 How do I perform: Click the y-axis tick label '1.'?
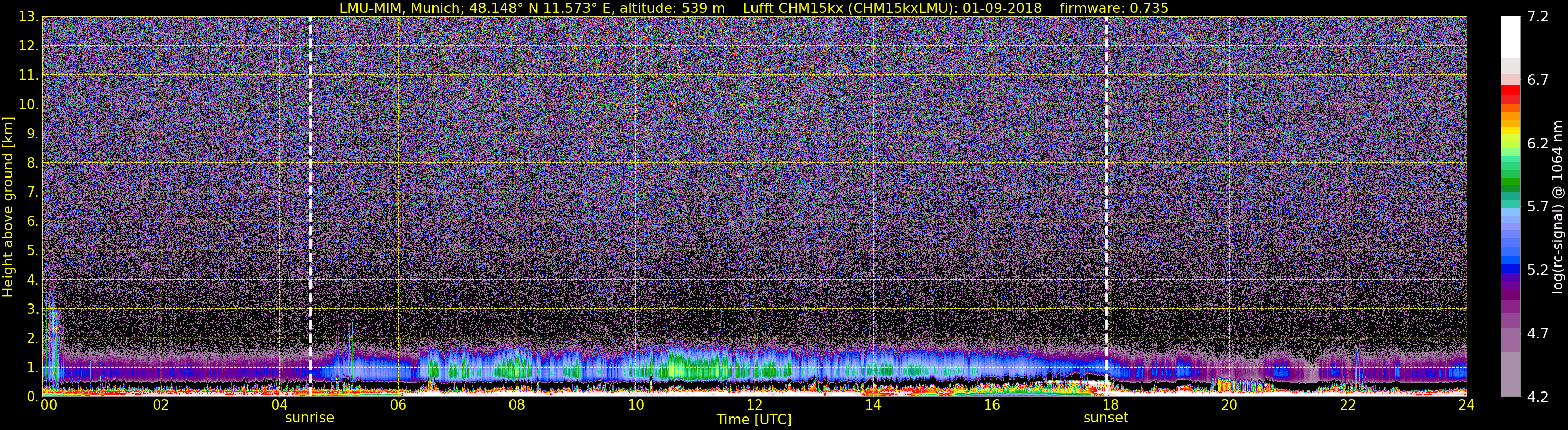33,368
